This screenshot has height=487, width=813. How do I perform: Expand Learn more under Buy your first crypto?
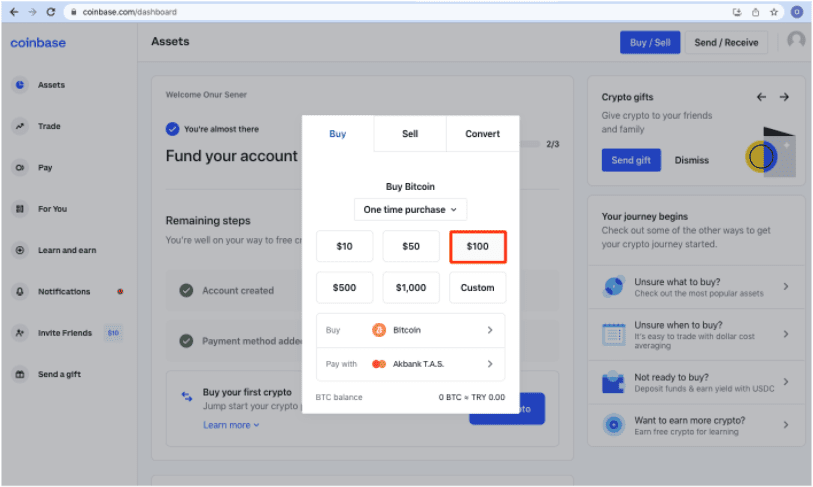[231, 425]
